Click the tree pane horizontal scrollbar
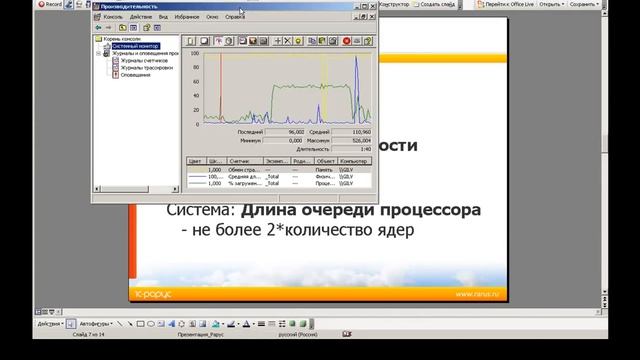Image resolution: width=640 pixels, height=360 pixels. (136, 189)
